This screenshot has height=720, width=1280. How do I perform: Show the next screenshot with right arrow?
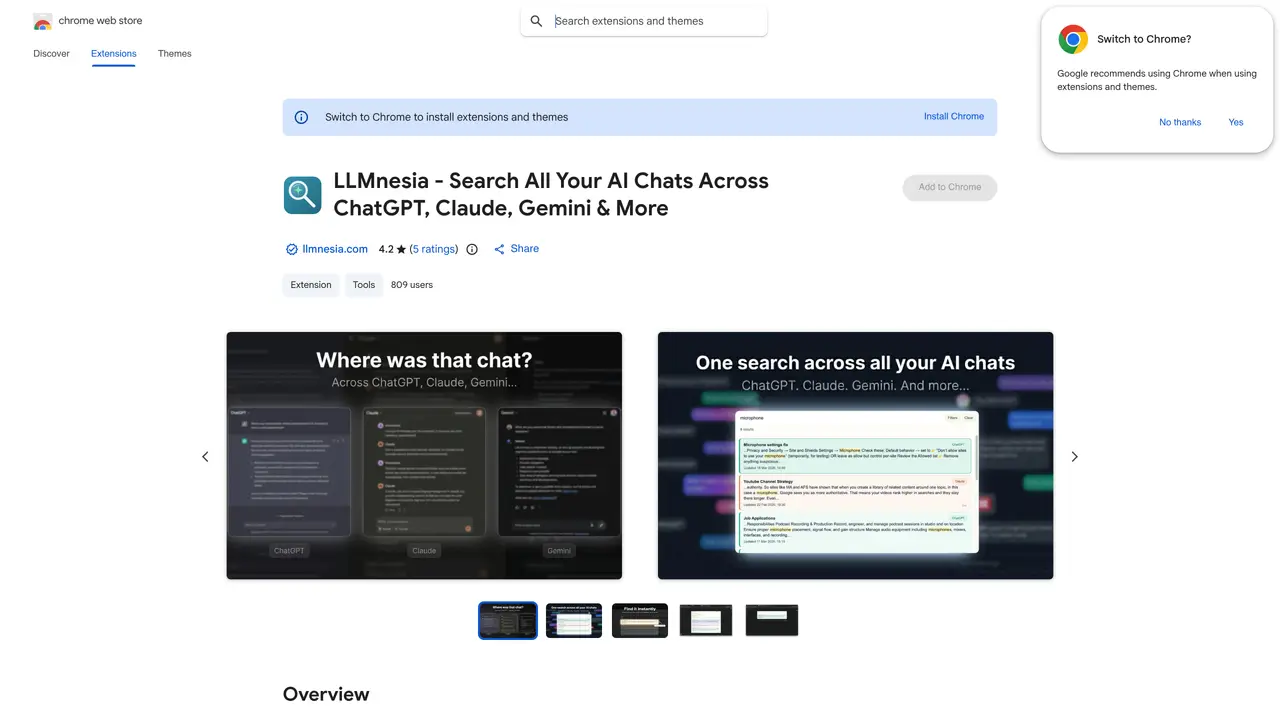pyautogui.click(x=1075, y=456)
